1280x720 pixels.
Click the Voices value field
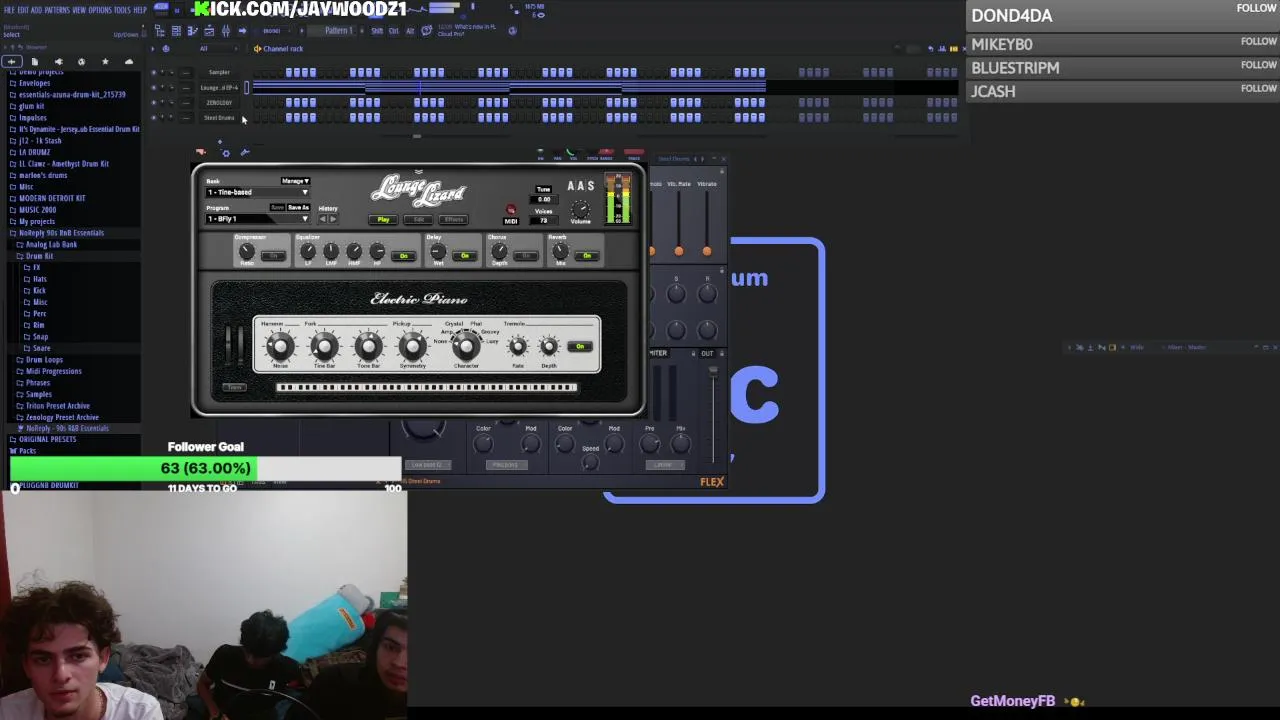click(x=544, y=220)
